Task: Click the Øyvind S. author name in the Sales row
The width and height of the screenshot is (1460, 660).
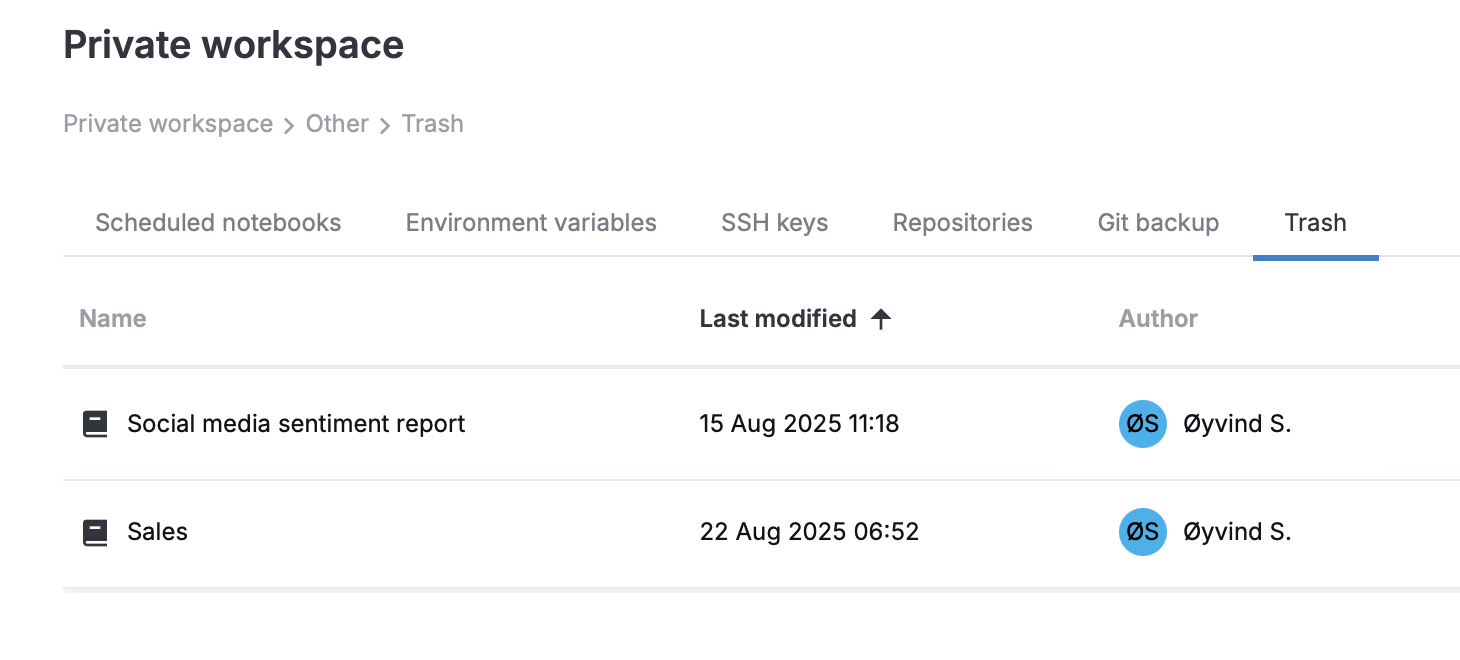Action: point(1237,532)
